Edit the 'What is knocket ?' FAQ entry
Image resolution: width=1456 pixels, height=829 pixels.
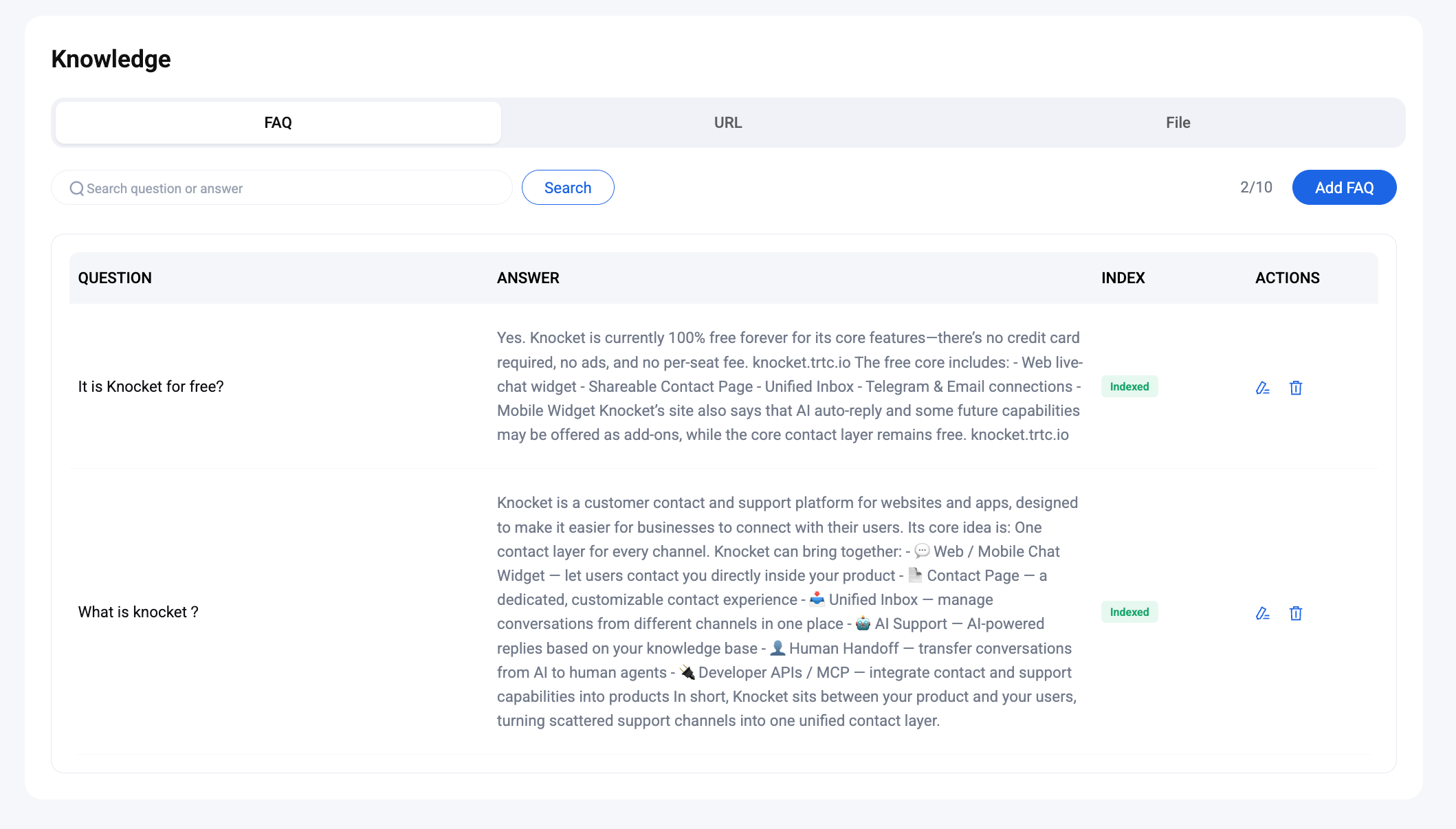[x=1262, y=613]
